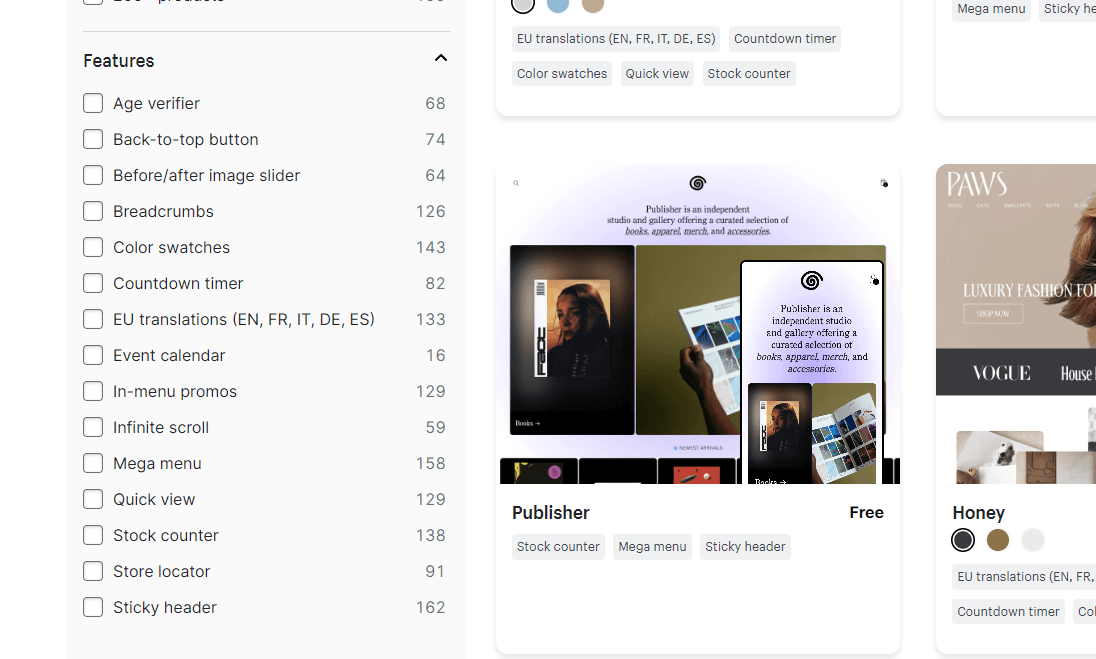
Task: Pick the brown color swatch under Honey
Action: coord(998,540)
